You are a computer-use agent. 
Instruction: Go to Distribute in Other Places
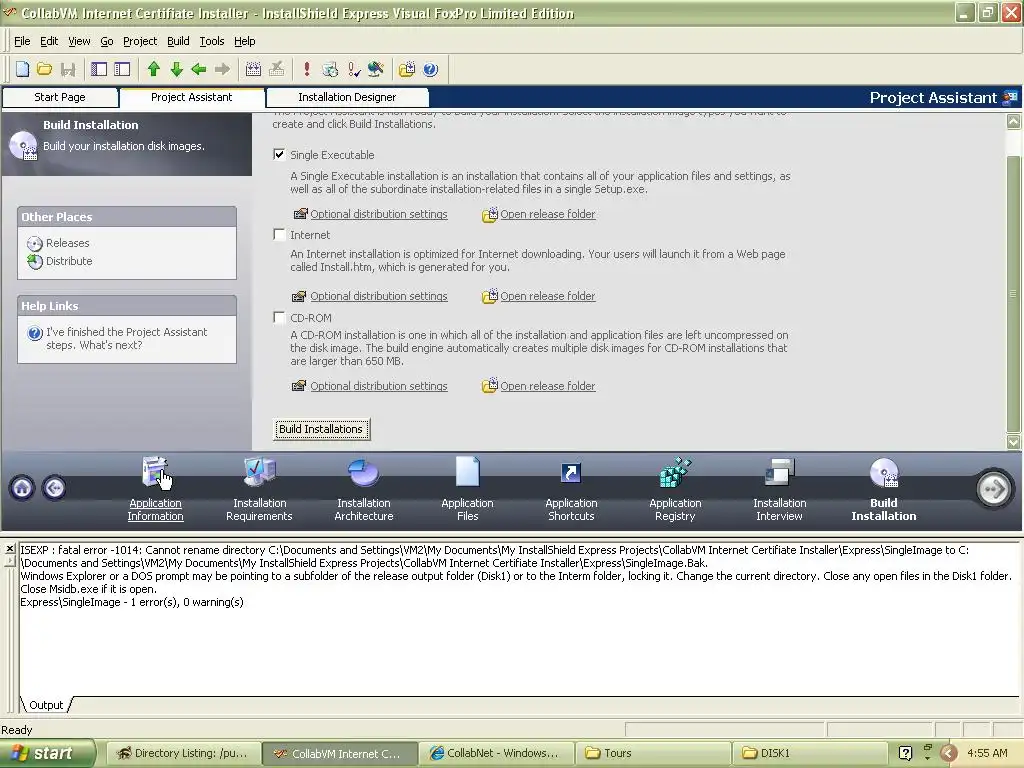pyautogui.click(x=69, y=261)
